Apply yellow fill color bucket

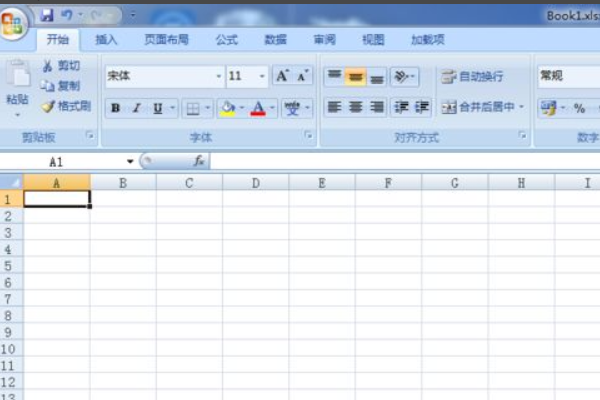pos(228,109)
